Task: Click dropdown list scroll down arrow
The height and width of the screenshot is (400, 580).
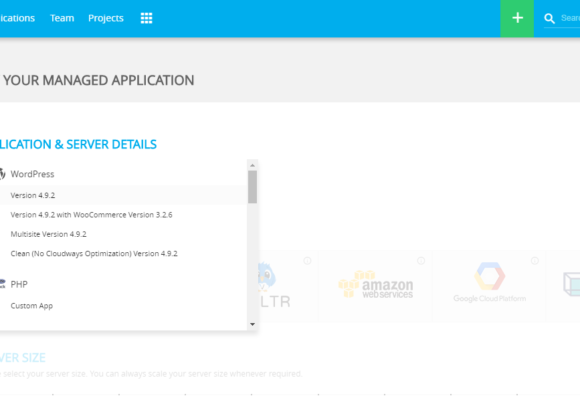Action: tap(252, 325)
